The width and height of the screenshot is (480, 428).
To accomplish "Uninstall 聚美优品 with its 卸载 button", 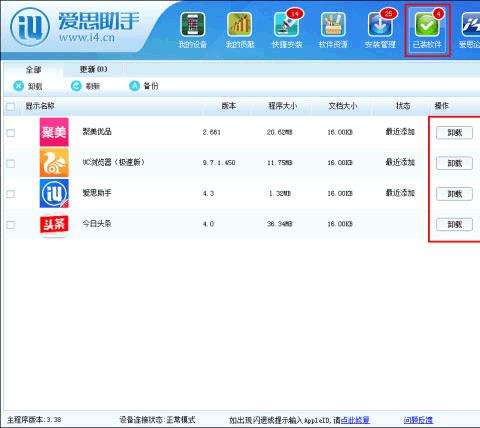I will [x=454, y=133].
